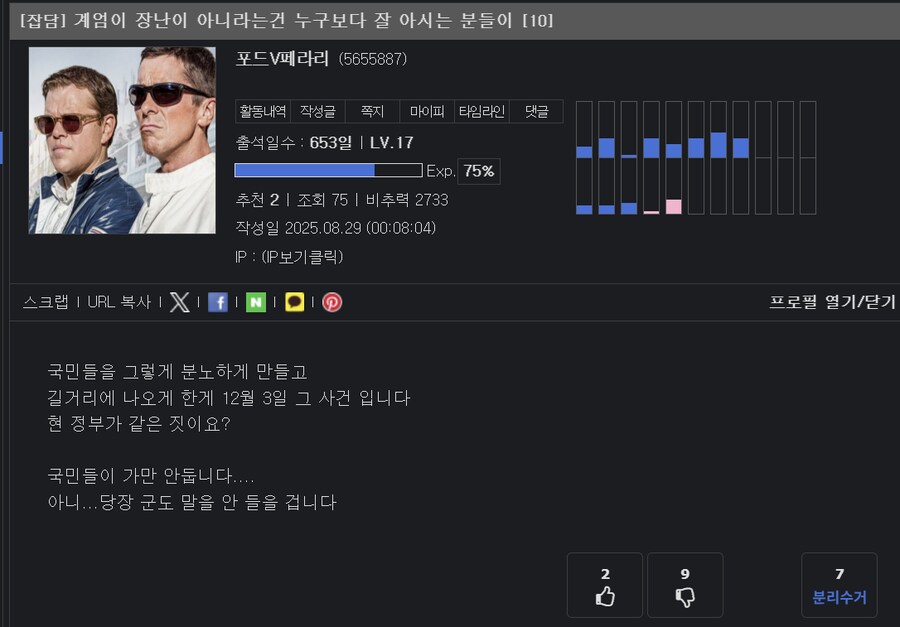Click the 스크랩 link
This screenshot has height=627, width=900.
[x=46, y=302]
